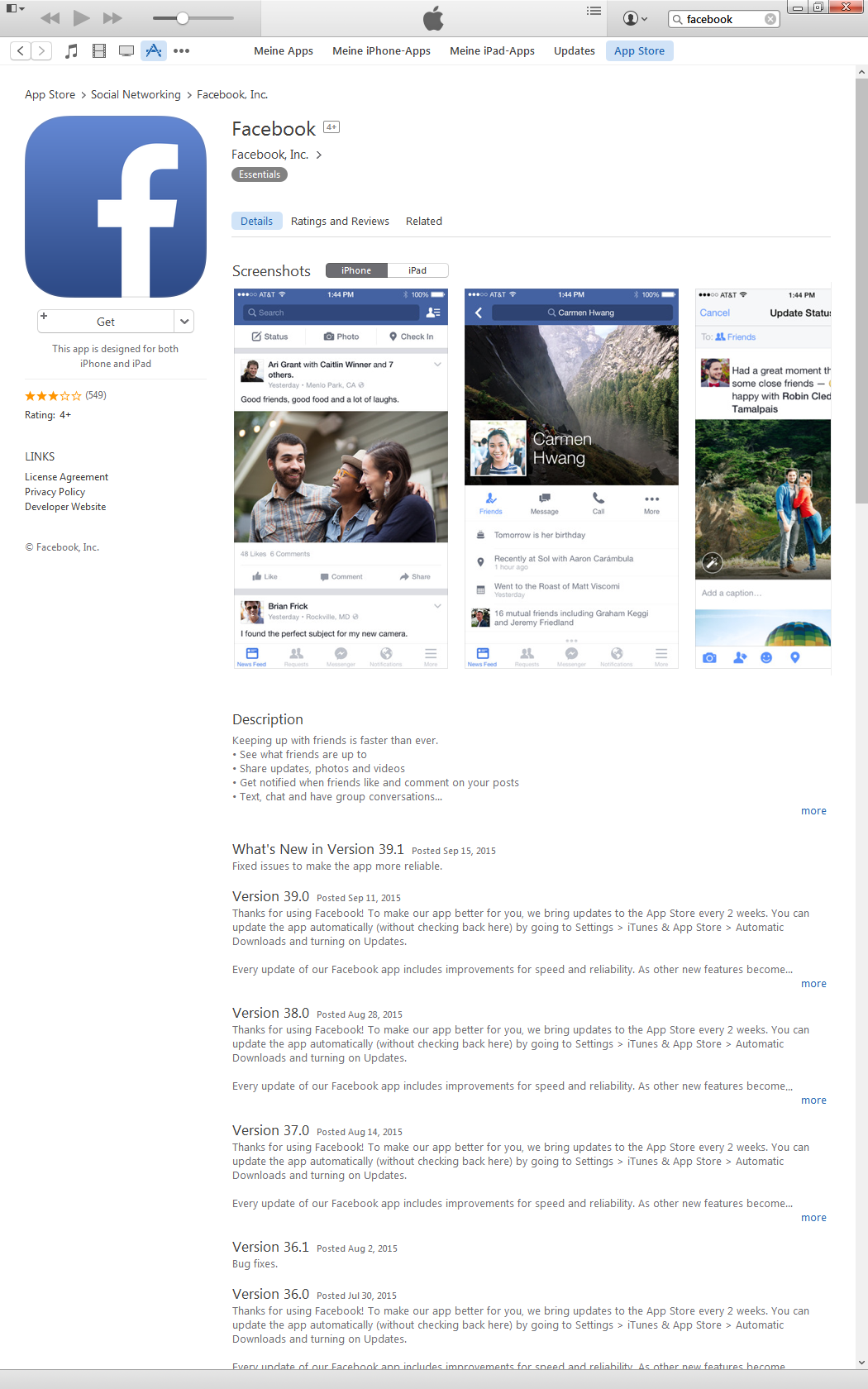Show more media types ellipsis
Image resolution: width=868 pixels, height=1389 pixels.
tap(181, 51)
